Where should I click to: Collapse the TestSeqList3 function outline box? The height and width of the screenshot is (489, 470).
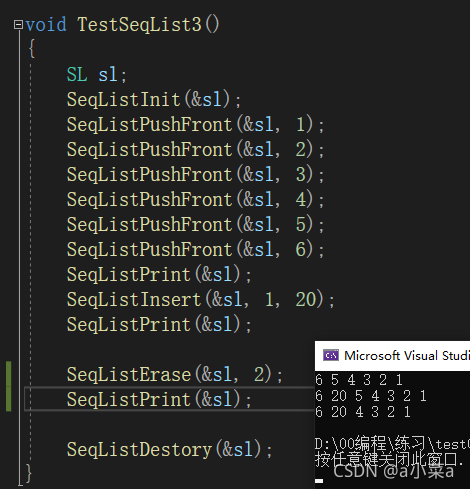(x=18, y=25)
